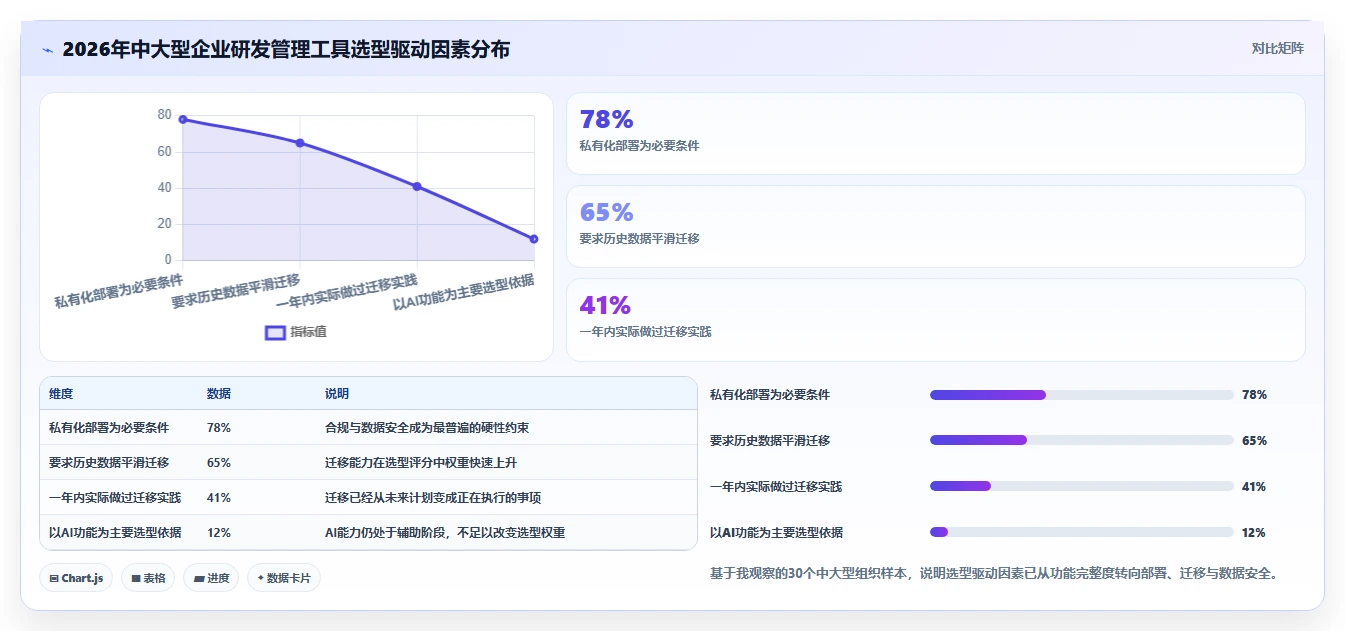Image resolution: width=1345 pixels, height=631 pixels.
Task: Click the 12% value in the table
Action: click(219, 533)
